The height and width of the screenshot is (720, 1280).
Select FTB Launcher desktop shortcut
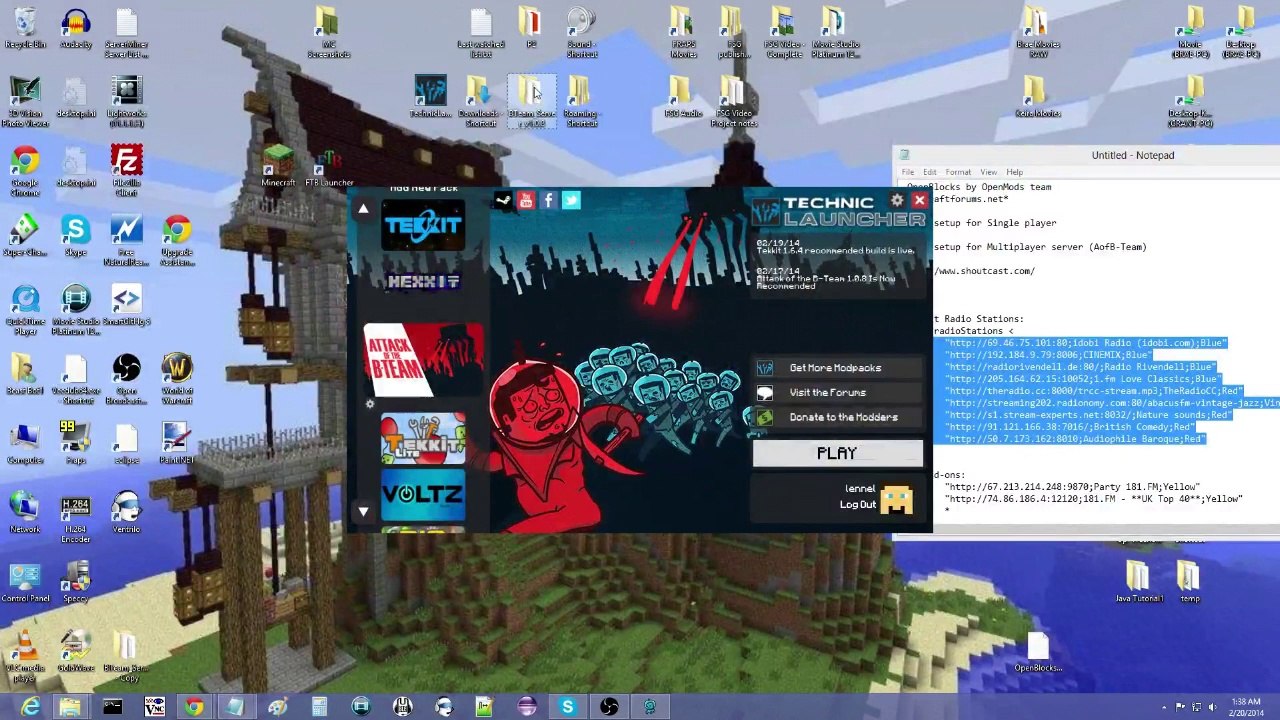[329, 169]
